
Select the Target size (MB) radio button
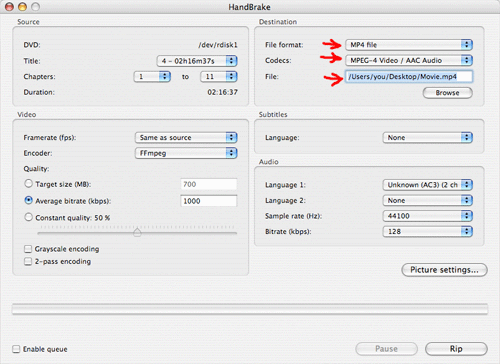[x=29, y=184]
